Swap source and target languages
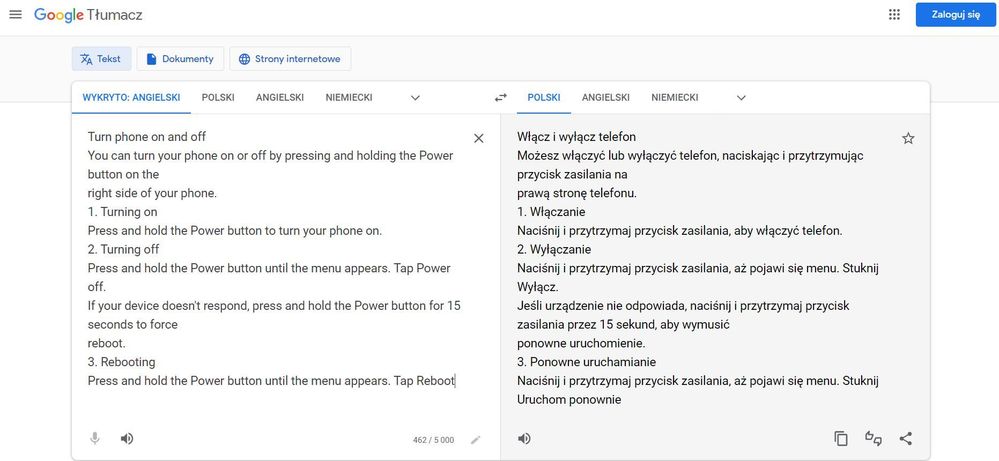 (x=500, y=98)
